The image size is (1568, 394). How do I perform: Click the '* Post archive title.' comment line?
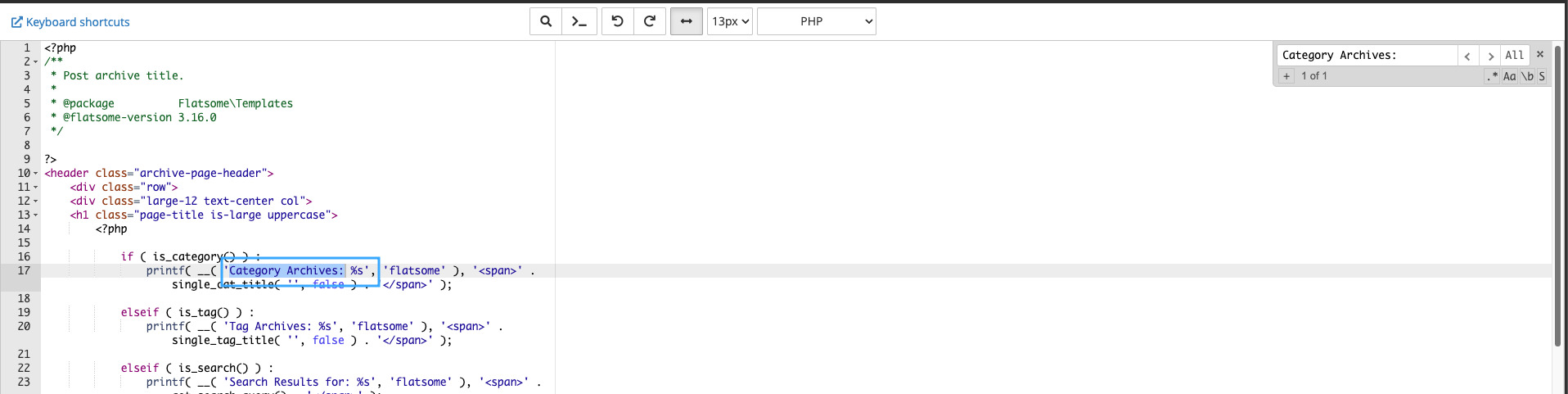click(x=117, y=75)
